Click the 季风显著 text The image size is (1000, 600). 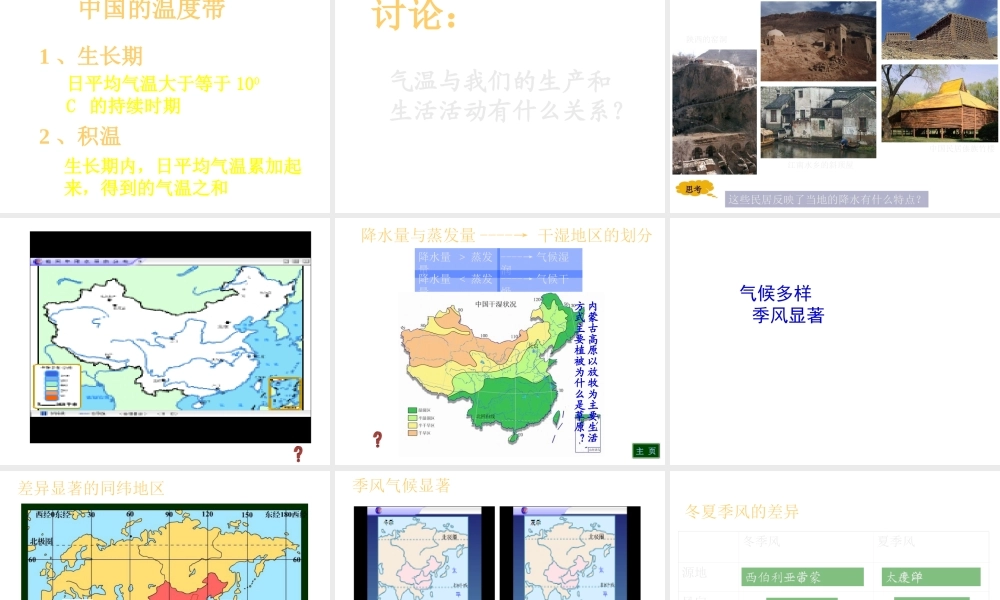(x=788, y=315)
